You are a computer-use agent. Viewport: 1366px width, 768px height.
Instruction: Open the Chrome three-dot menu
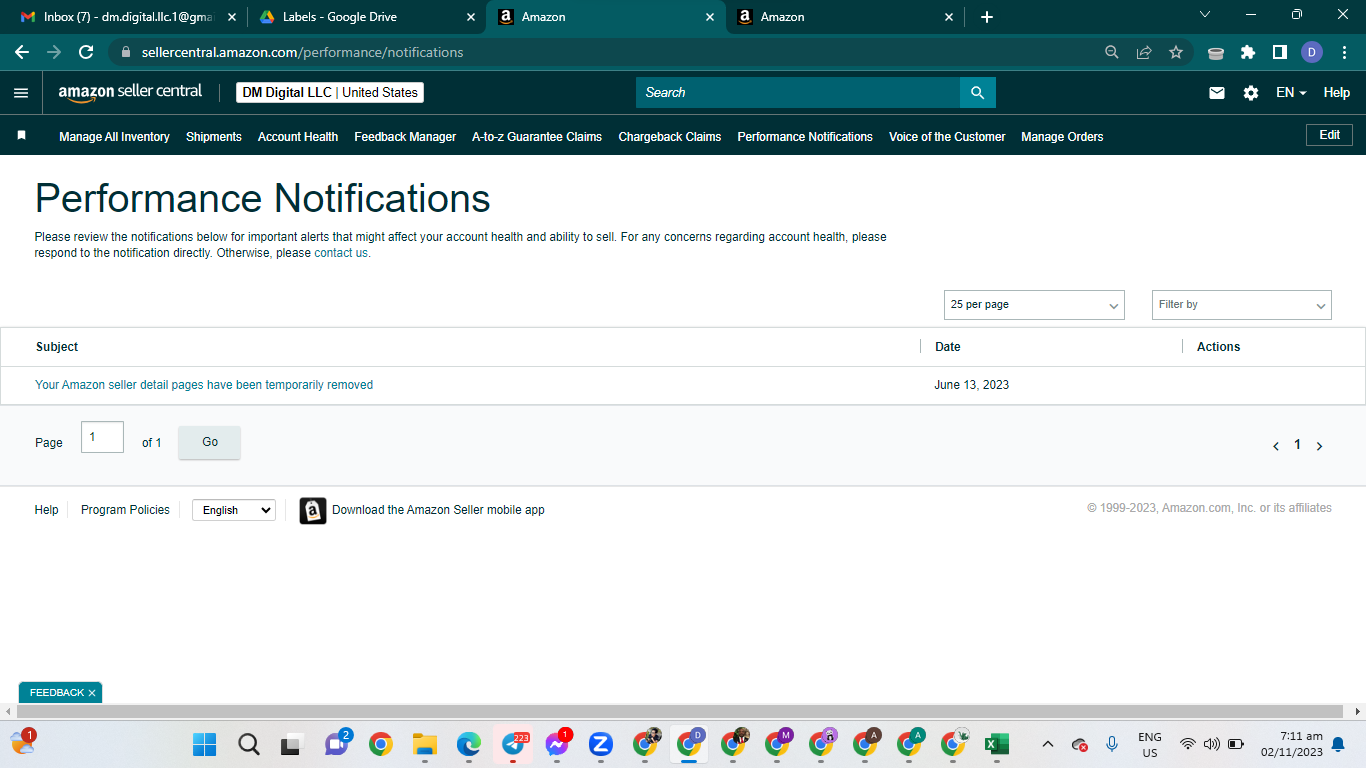pyautogui.click(x=1343, y=52)
